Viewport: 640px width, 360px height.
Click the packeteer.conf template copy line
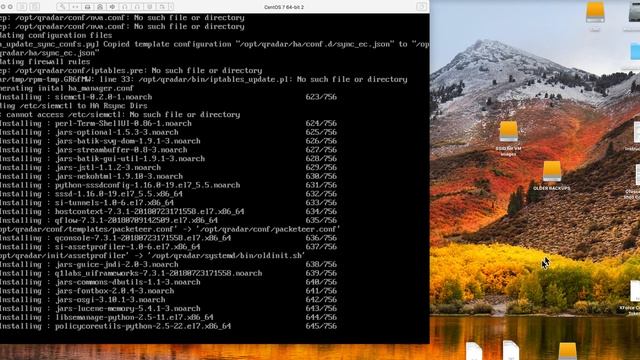coord(170,229)
